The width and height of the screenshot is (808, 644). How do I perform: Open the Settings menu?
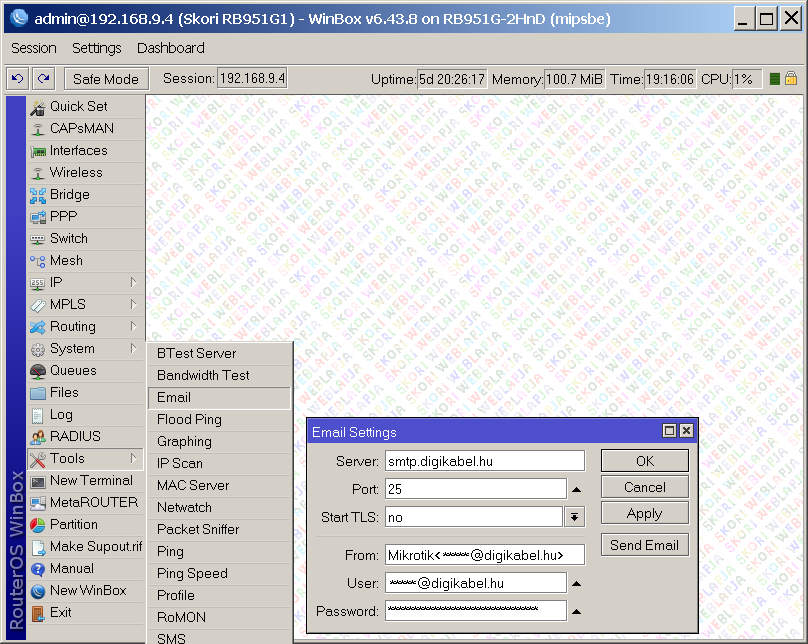(x=96, y=48)
